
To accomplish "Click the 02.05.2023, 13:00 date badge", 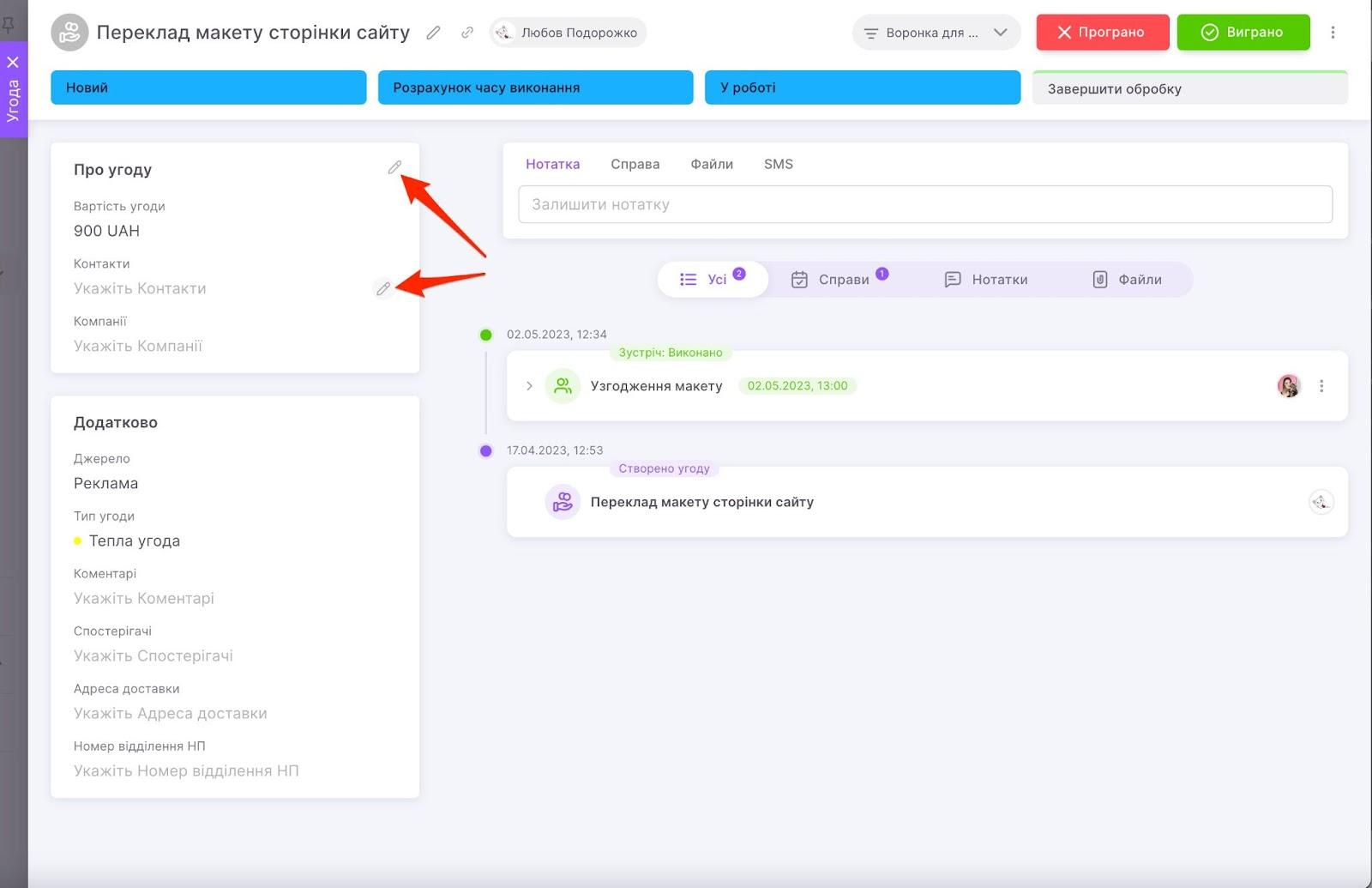I will [x=797, y=386].
